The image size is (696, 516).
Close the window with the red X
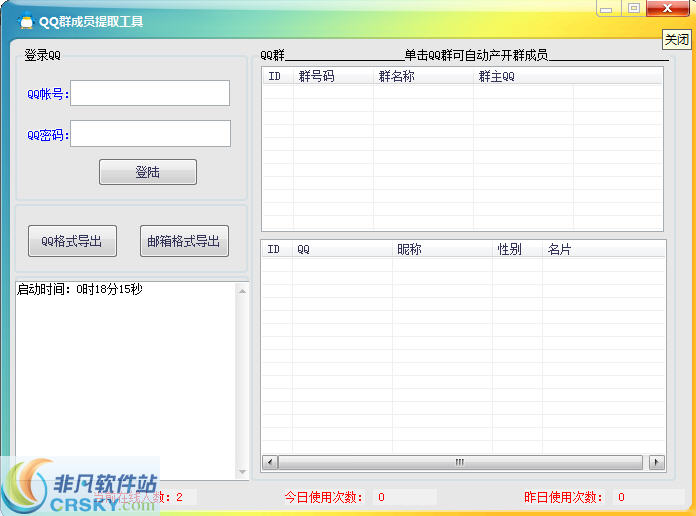coord(668,8)
